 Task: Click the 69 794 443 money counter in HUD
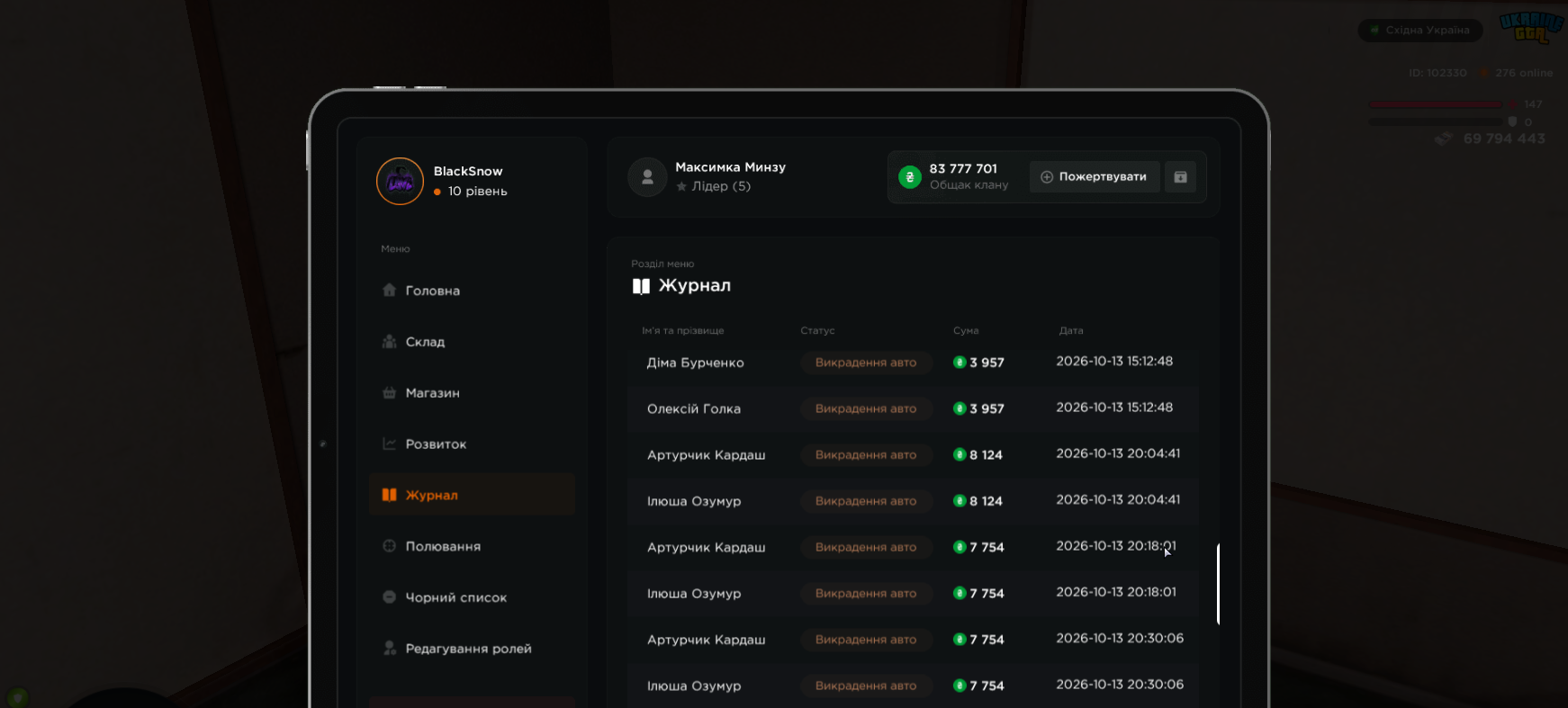coord(1504,139)
